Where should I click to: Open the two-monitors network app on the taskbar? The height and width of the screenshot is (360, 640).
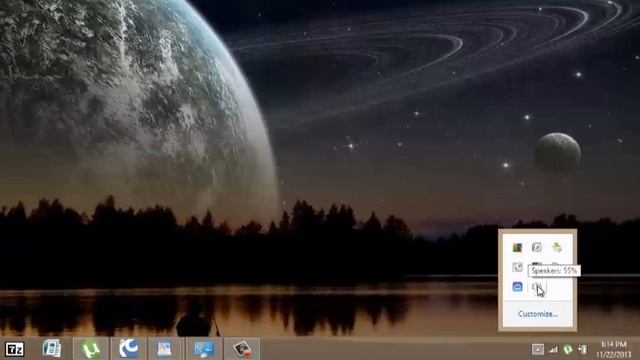tap(204, 349)
